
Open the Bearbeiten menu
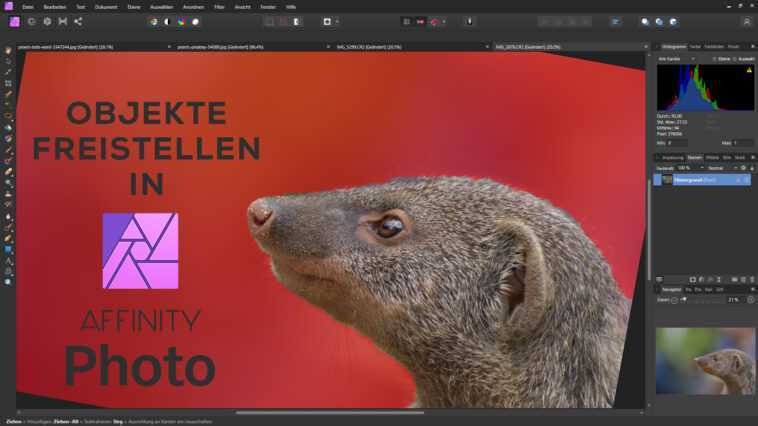pyautogui.click(x=55, y=7)
